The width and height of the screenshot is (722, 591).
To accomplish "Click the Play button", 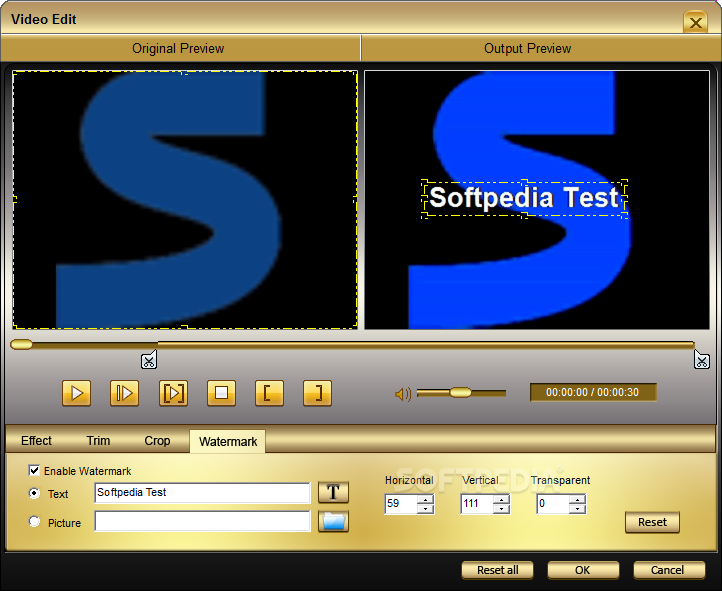I will point(76,393).
